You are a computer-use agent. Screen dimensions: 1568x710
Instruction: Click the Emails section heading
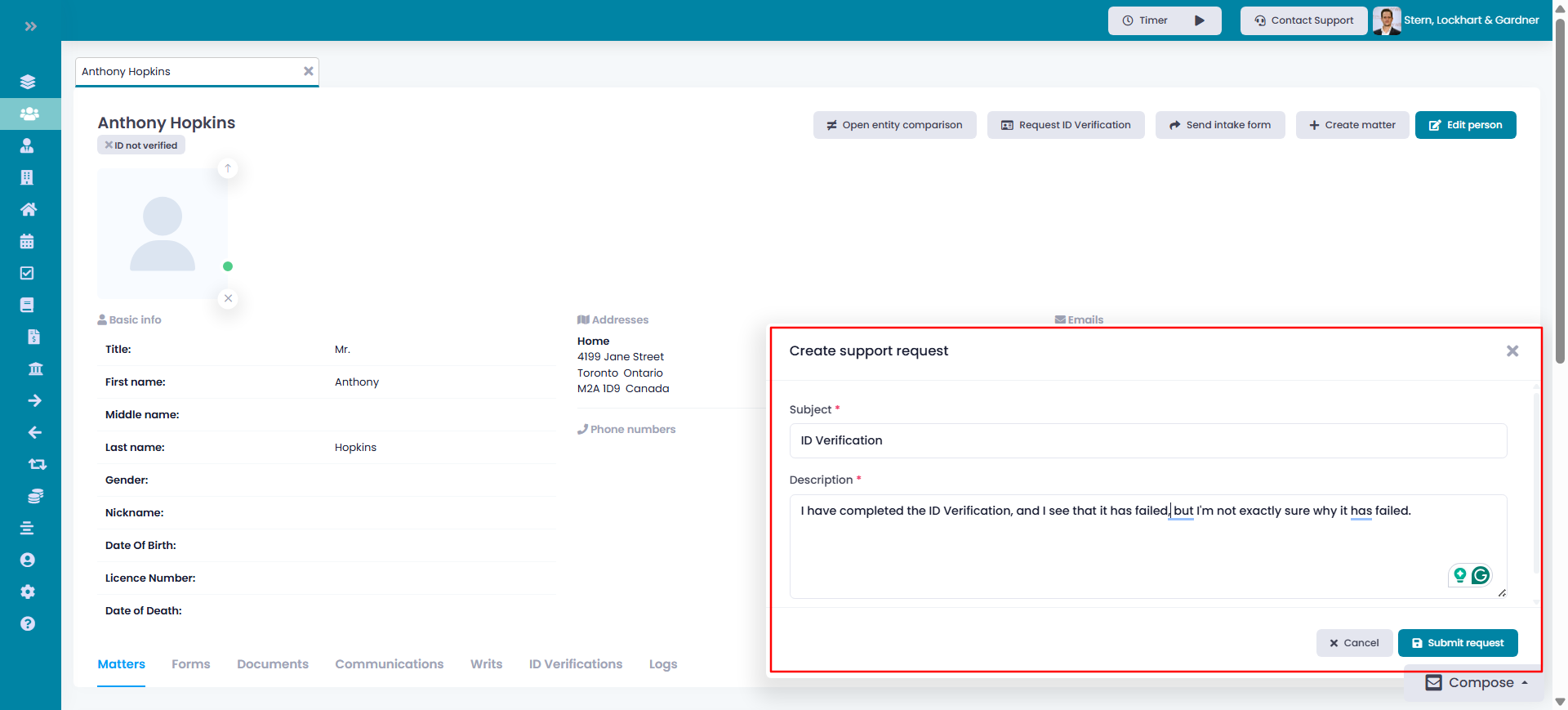tap(1079, 319)
